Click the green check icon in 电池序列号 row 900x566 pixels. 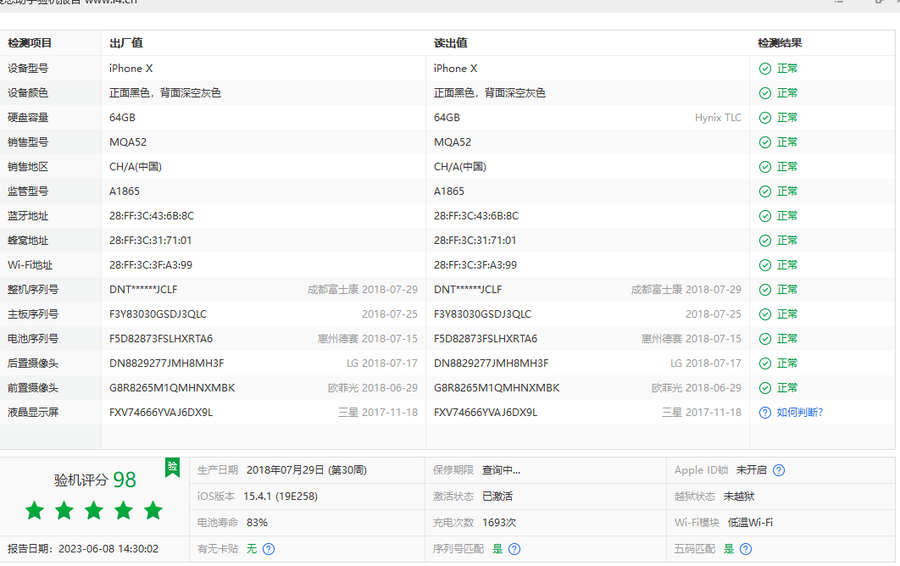(765, 339)
